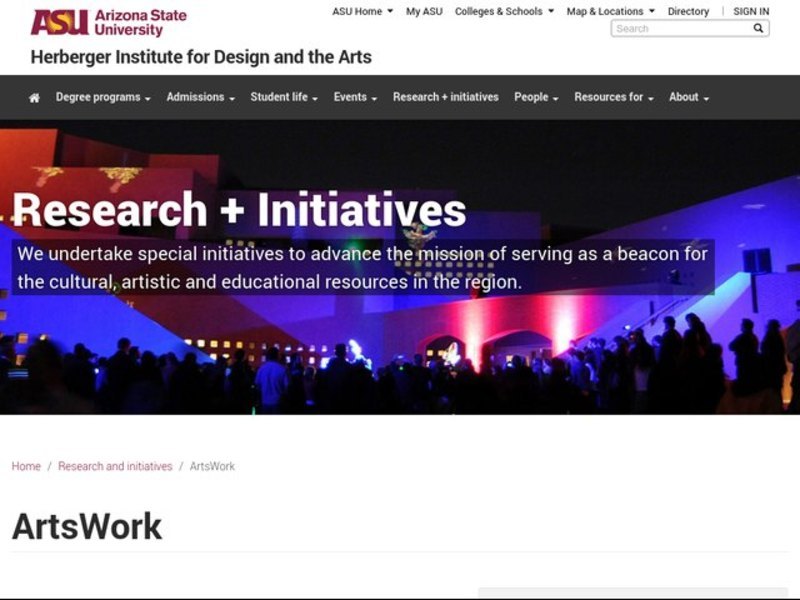Click the ASU Arizona State University logo
Viewport: 800px width, 600px height.
click(108, 22)
